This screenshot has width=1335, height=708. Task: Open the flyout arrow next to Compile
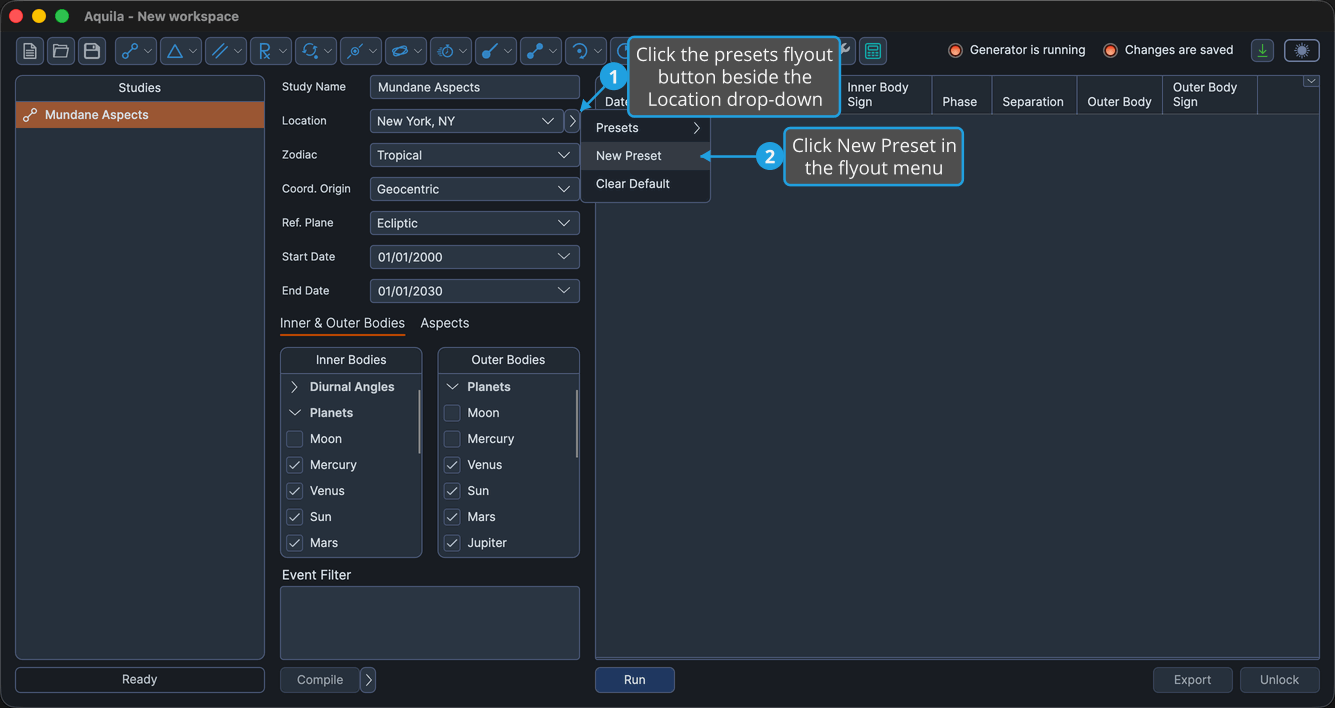[x=368, y=680]
